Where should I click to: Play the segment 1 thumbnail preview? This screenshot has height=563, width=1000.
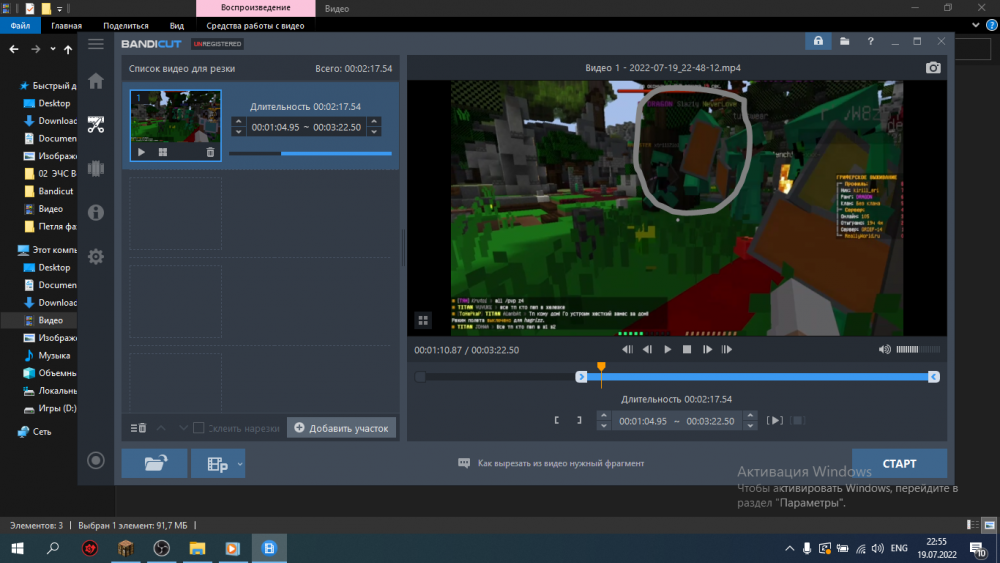[142, 152]
